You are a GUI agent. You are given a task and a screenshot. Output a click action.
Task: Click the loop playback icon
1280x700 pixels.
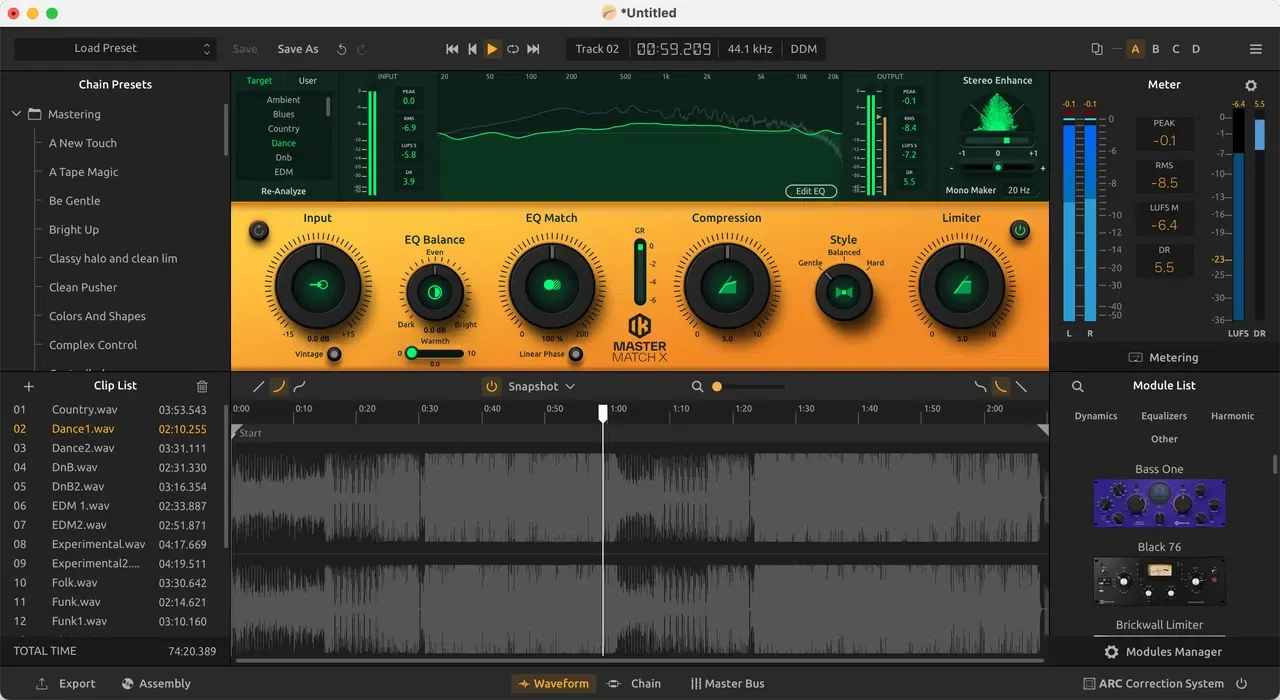513,49
